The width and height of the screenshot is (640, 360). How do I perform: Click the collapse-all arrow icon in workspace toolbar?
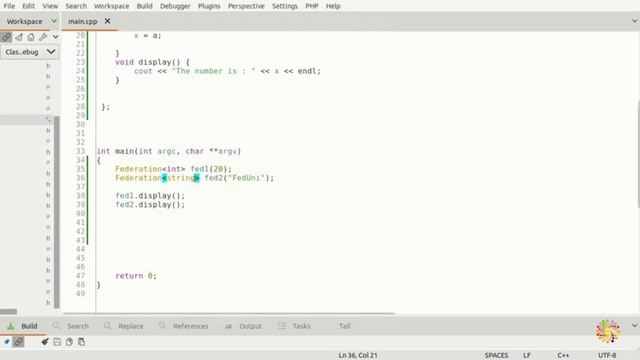(x=19, y=37)
